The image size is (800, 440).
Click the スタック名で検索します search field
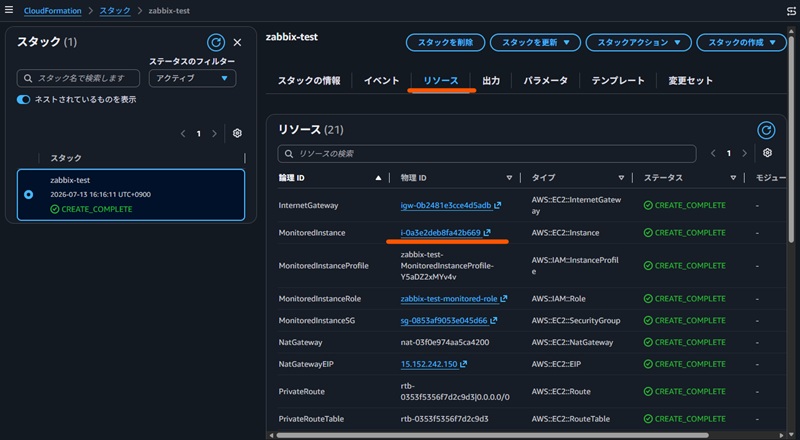78,78
